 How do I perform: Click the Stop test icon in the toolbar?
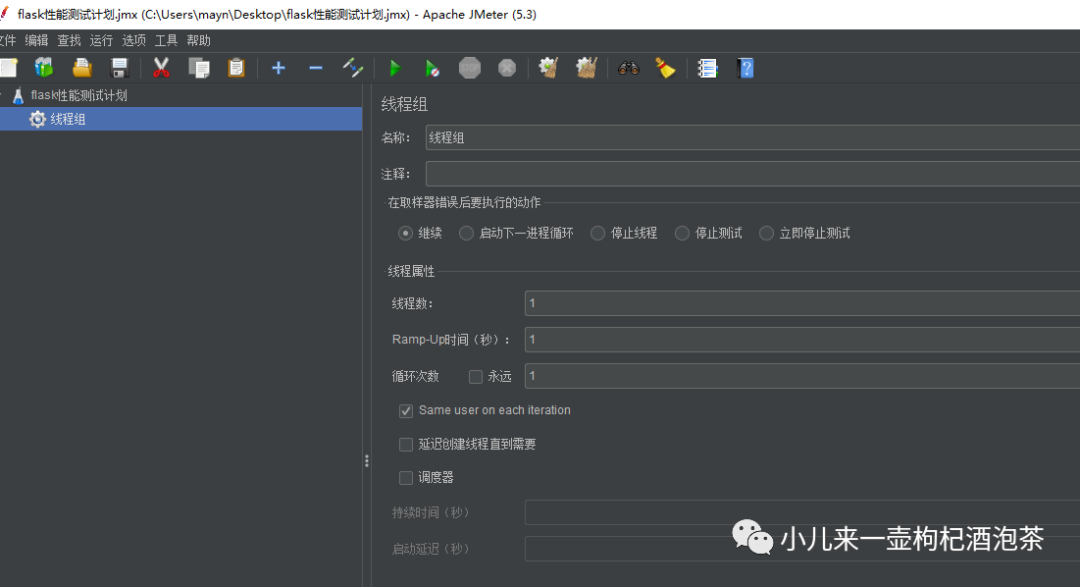[x=469, y=67]
